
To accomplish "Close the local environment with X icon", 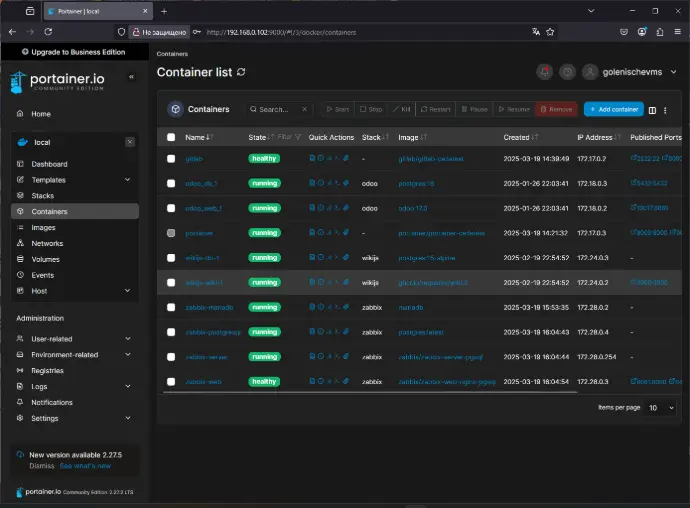I will point(130,142).
